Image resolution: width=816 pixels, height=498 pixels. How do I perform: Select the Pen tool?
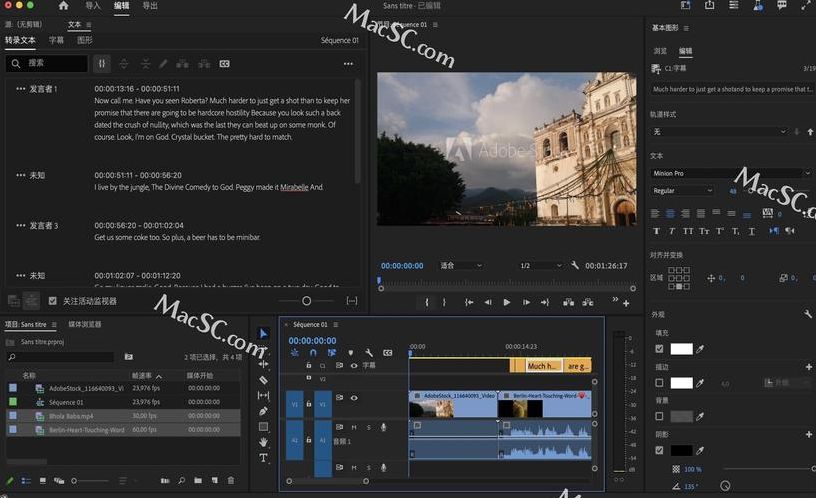pos(263,411)
